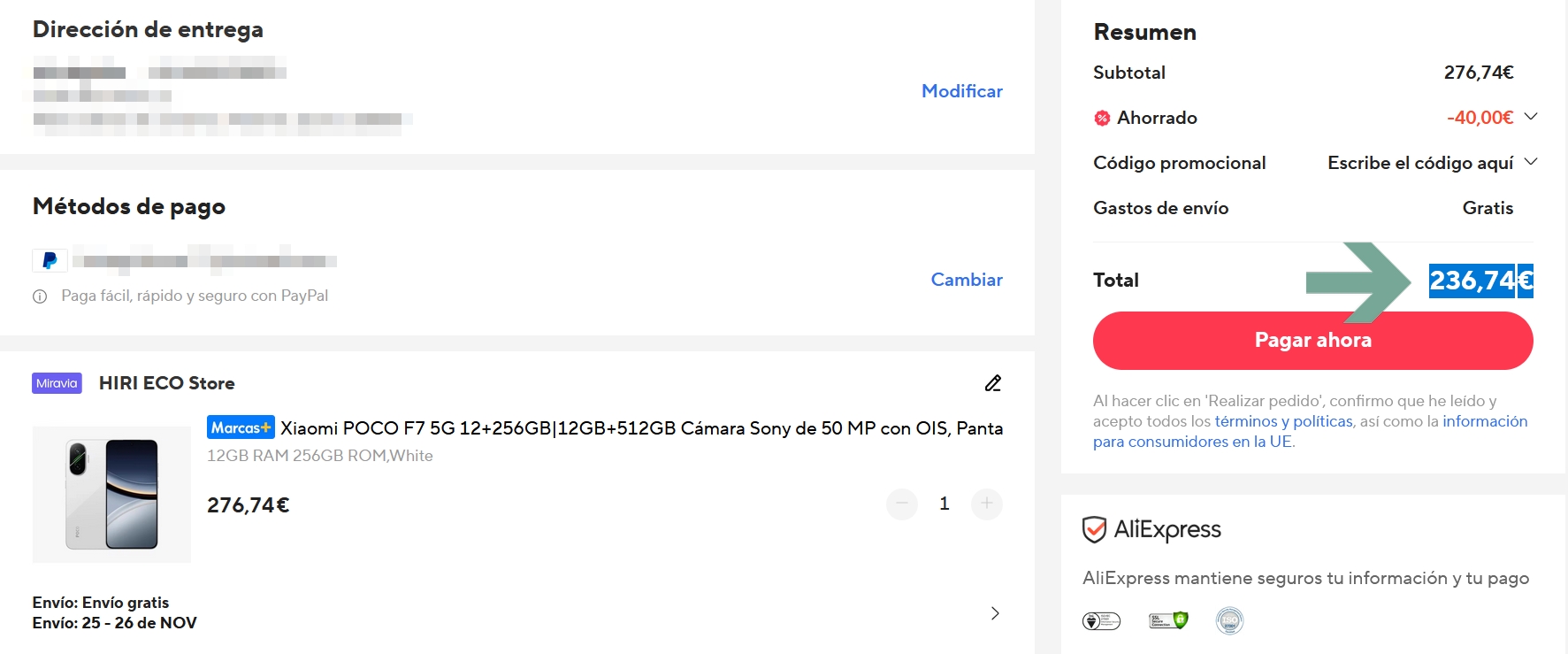Click Cambiar to change payment method
This screenshot has height=654, width=1568.
point(966,280)
